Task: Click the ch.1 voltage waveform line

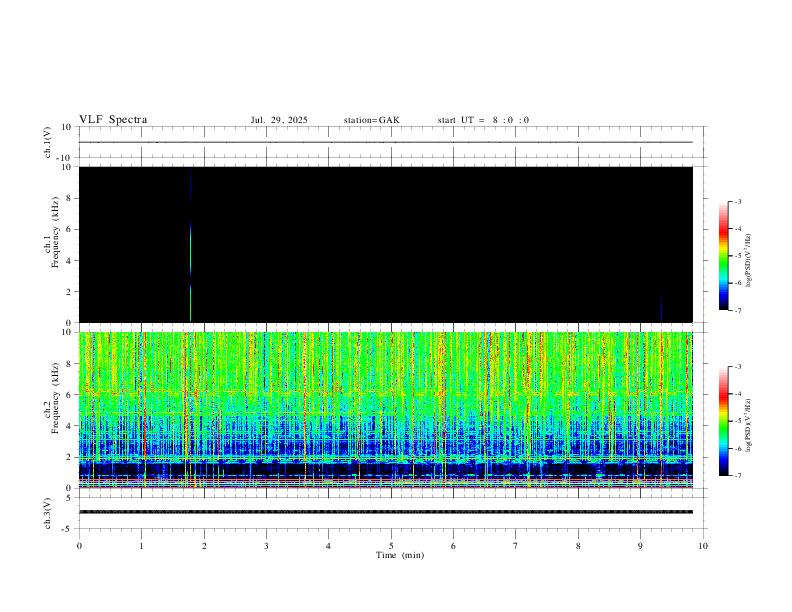Action: pyautogui.click(x=386, y=142)
